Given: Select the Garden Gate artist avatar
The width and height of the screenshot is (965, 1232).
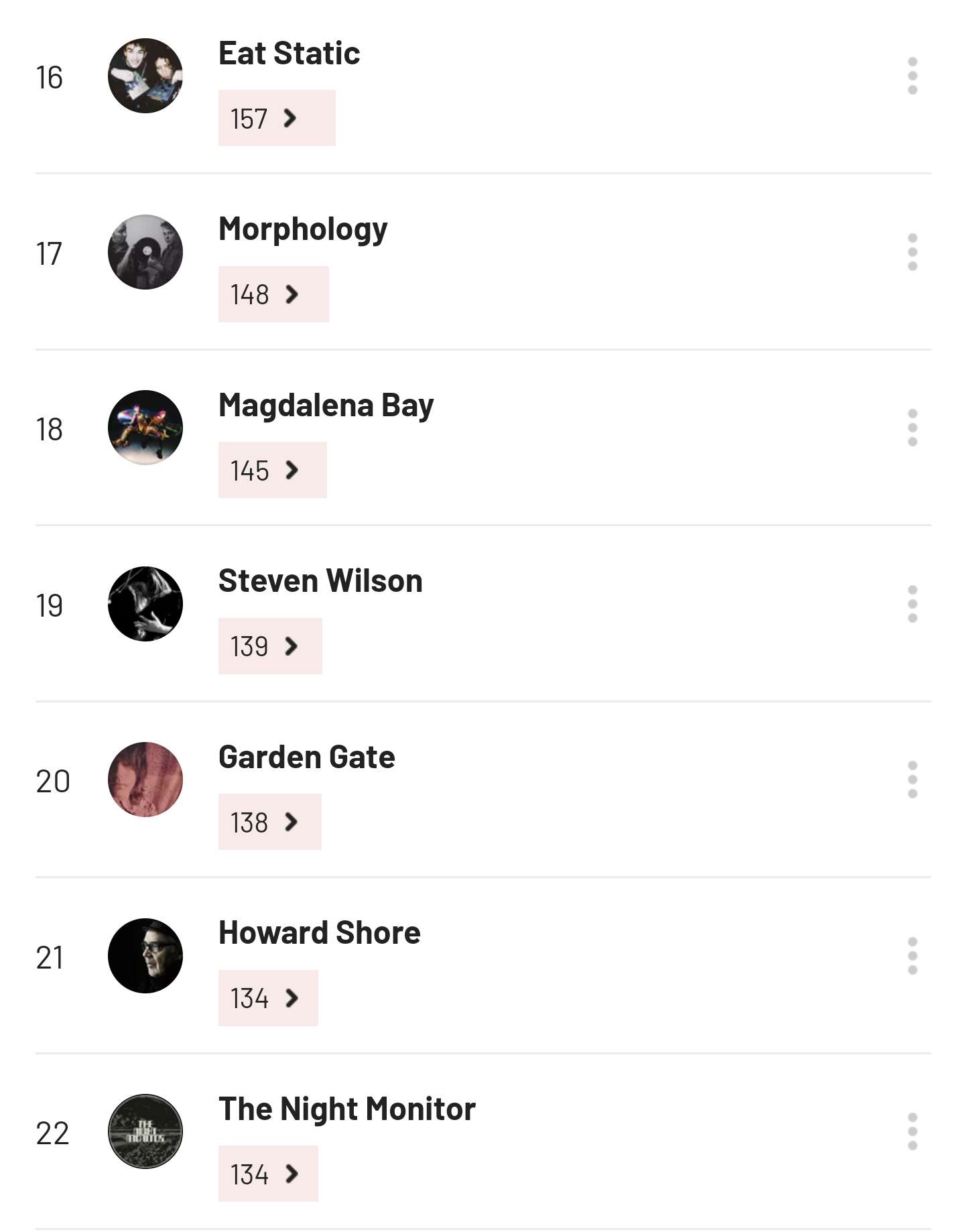Looking at the screenshot, I should click(145, 780).
